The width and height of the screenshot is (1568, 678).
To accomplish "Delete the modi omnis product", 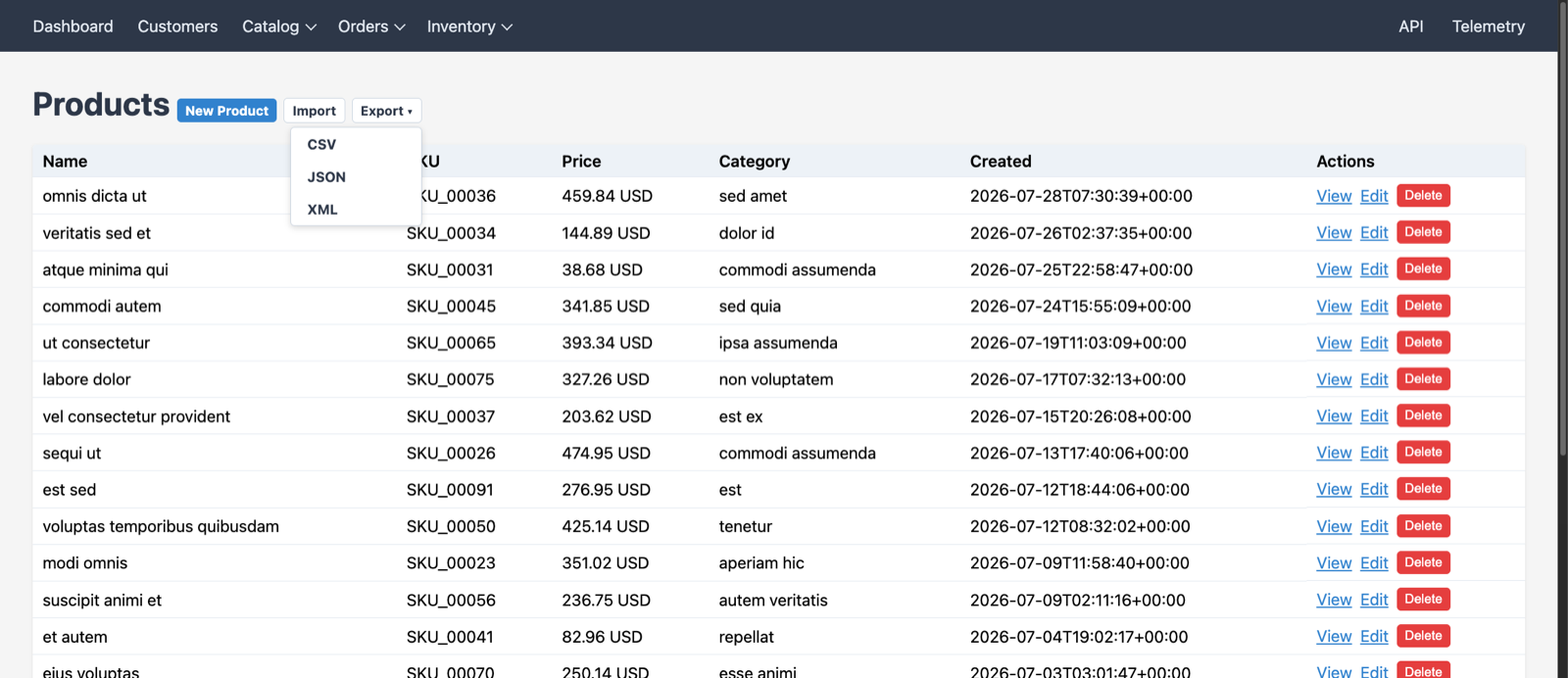I will click(1423, 562).
